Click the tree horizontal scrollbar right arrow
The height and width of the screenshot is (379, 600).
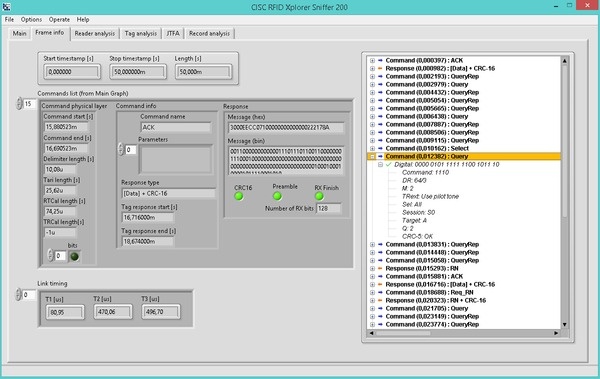point(556,333)
